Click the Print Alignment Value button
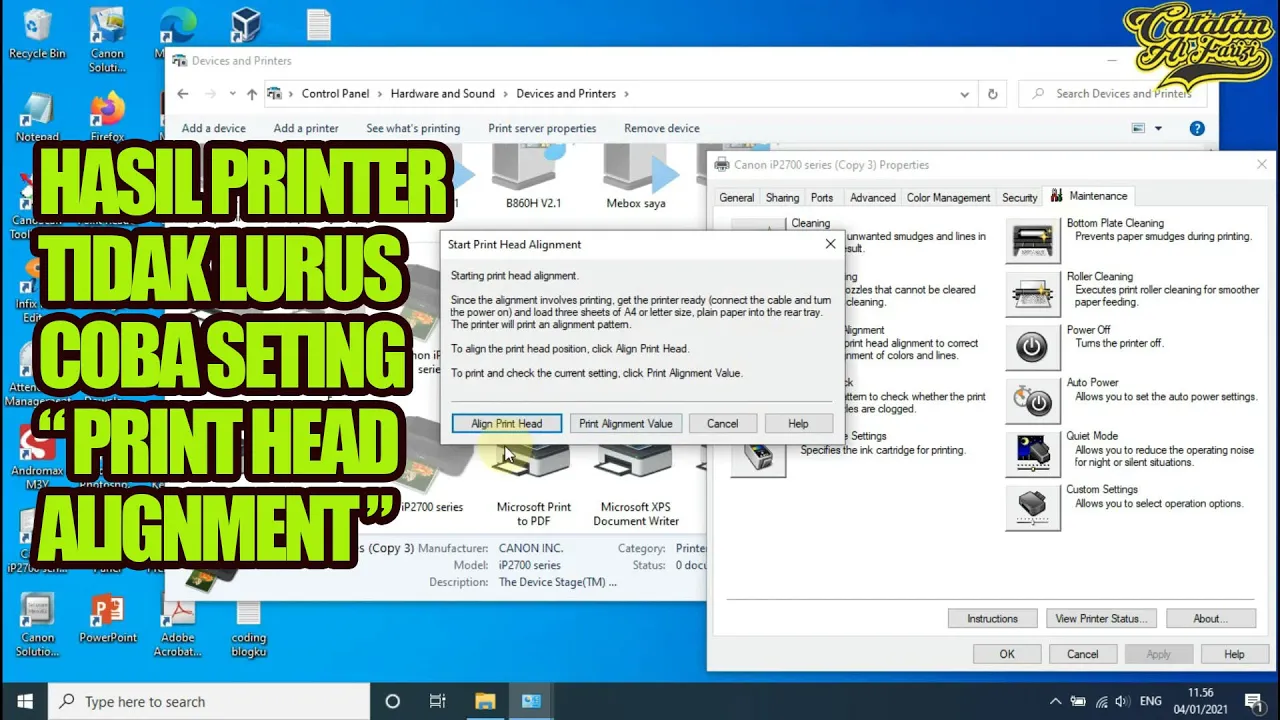Viewport: 1280px width, 720px height. [x=626, y=424]
